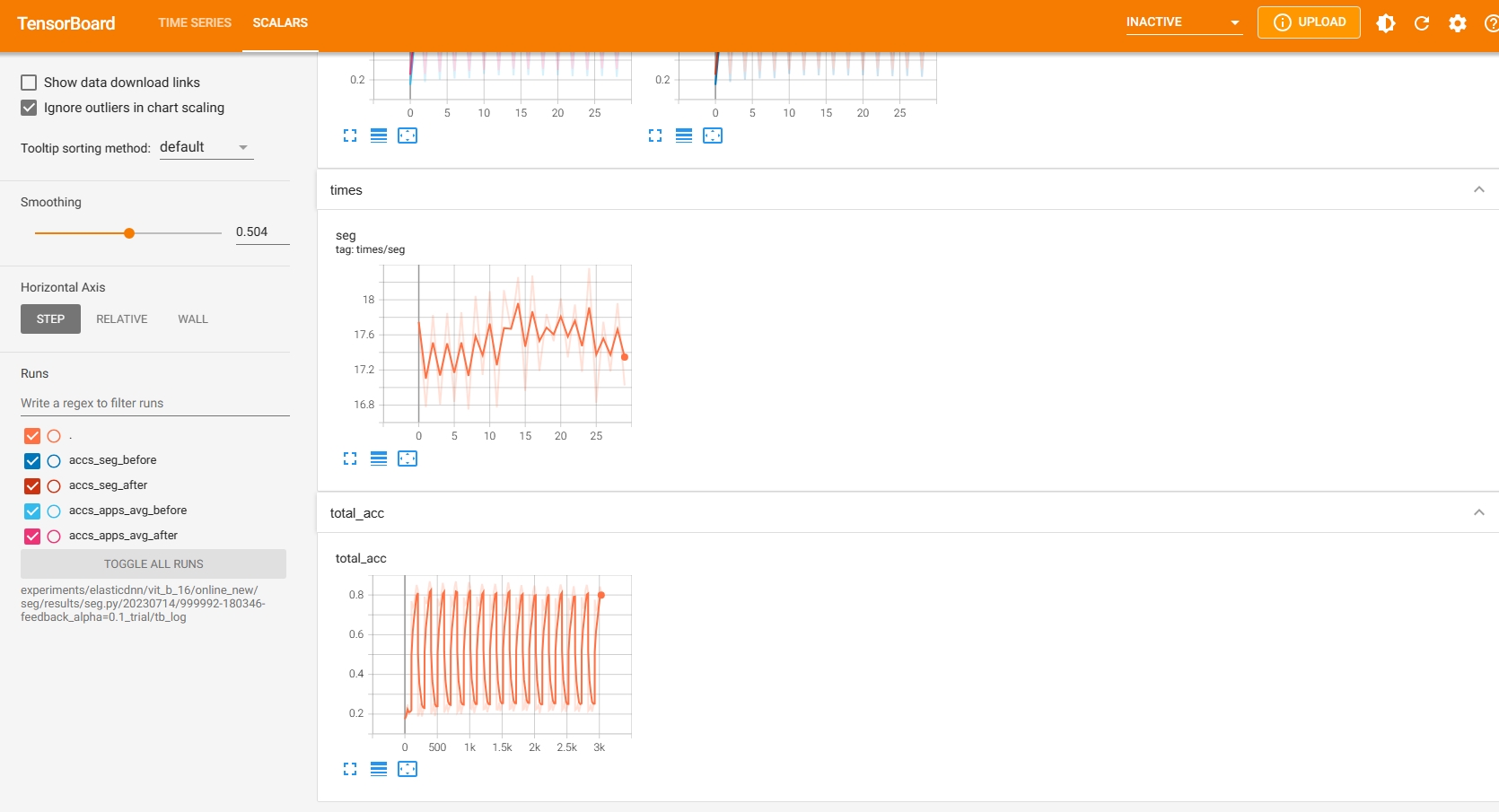
Task: Fit domain to data on seg chart
Action: pyautogui.click(x=408, y=458)
